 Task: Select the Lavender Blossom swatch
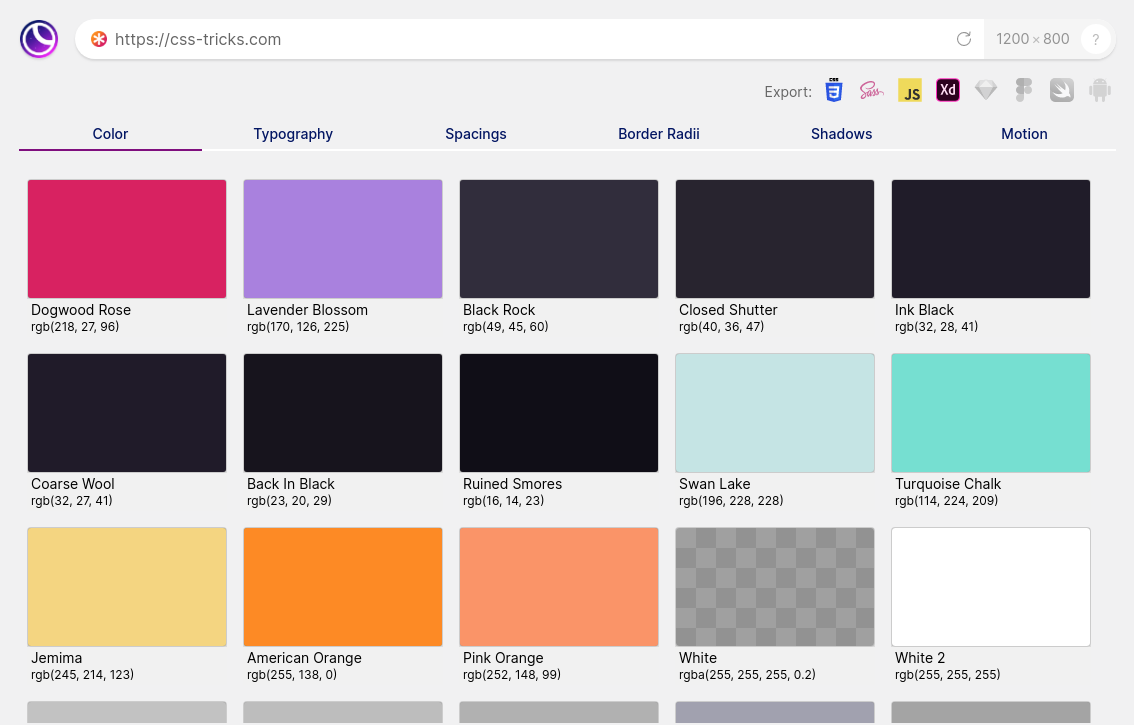coord(343,239)
